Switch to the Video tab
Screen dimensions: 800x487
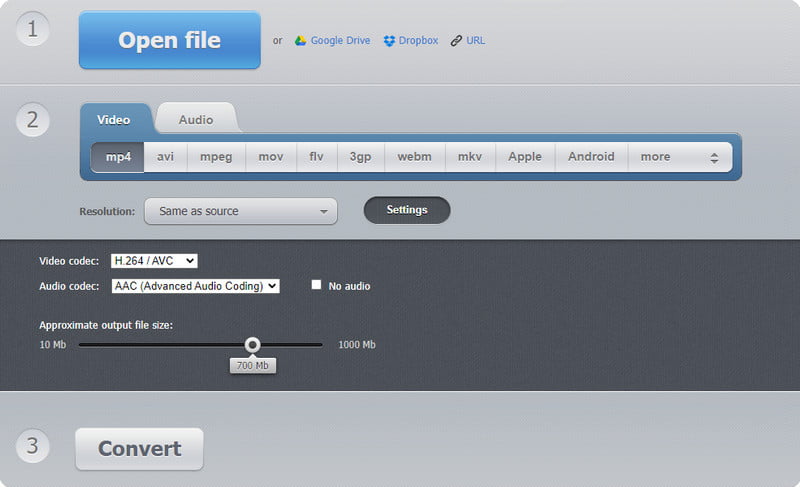[114, 120]
